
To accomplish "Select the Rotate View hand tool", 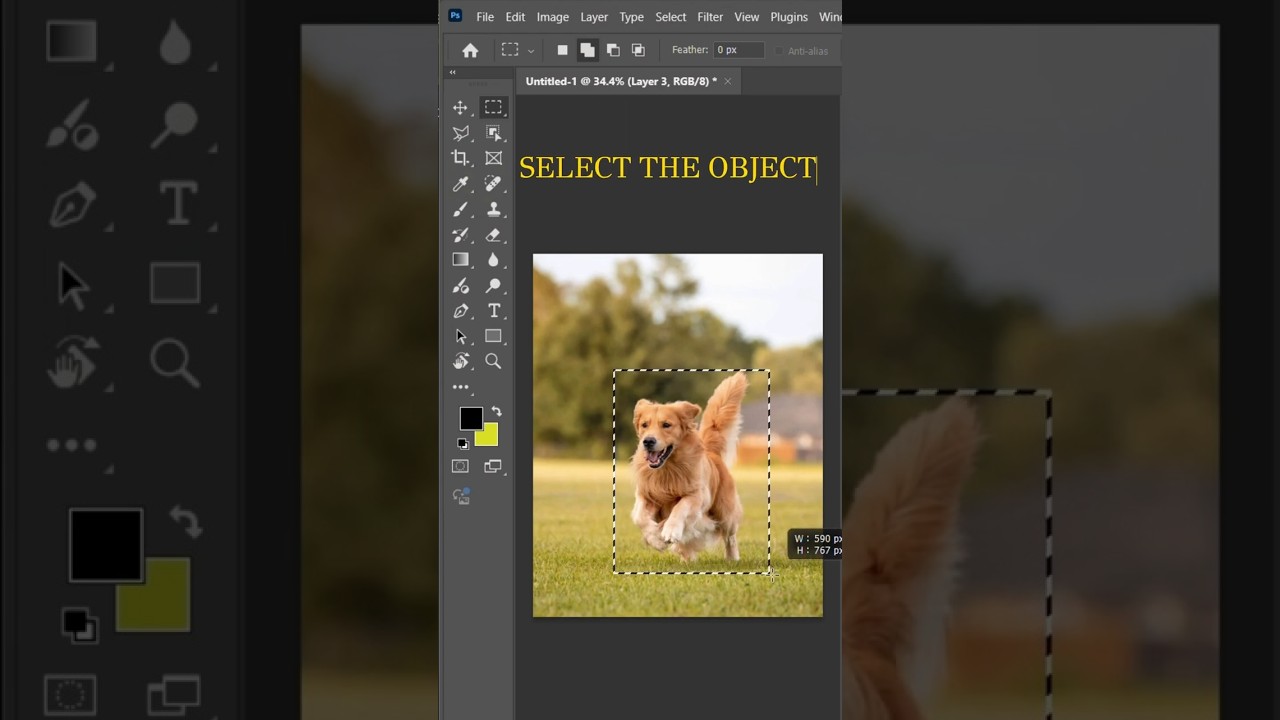I will (x=460, y=361).
